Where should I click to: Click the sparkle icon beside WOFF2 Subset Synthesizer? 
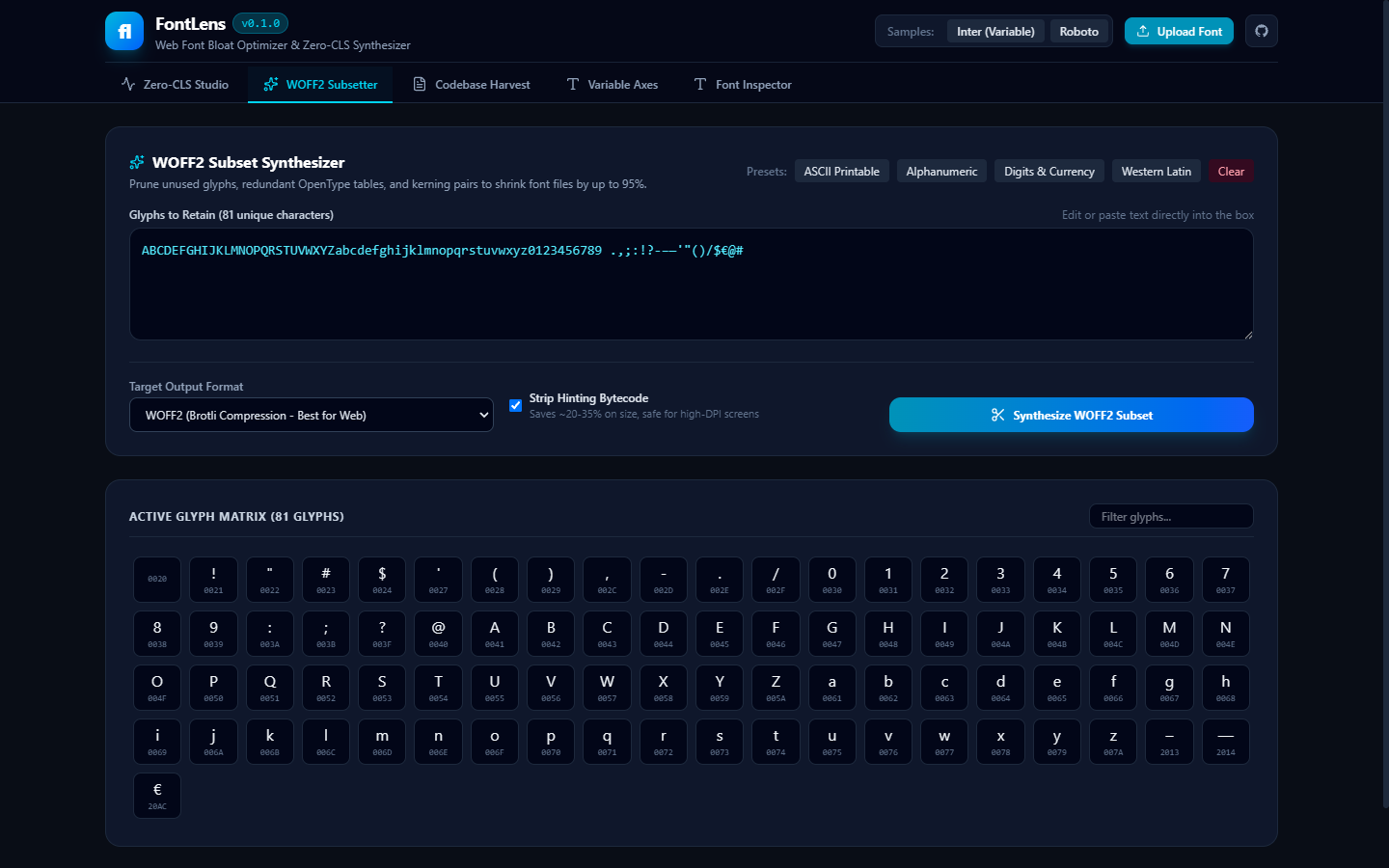click(x=137, y=162)
